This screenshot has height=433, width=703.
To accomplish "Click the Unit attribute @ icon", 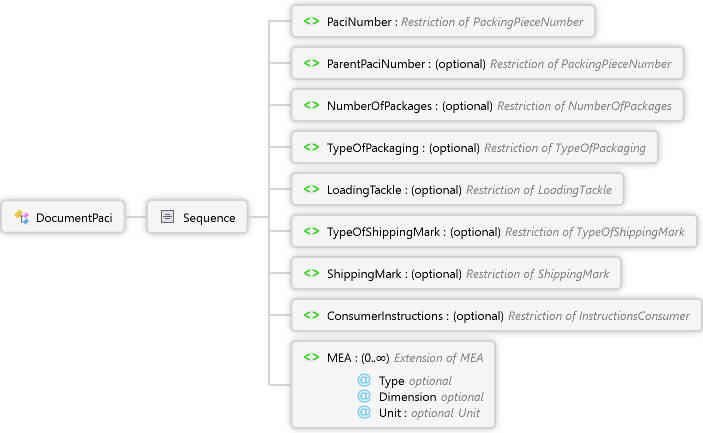I will pos(364,413).
